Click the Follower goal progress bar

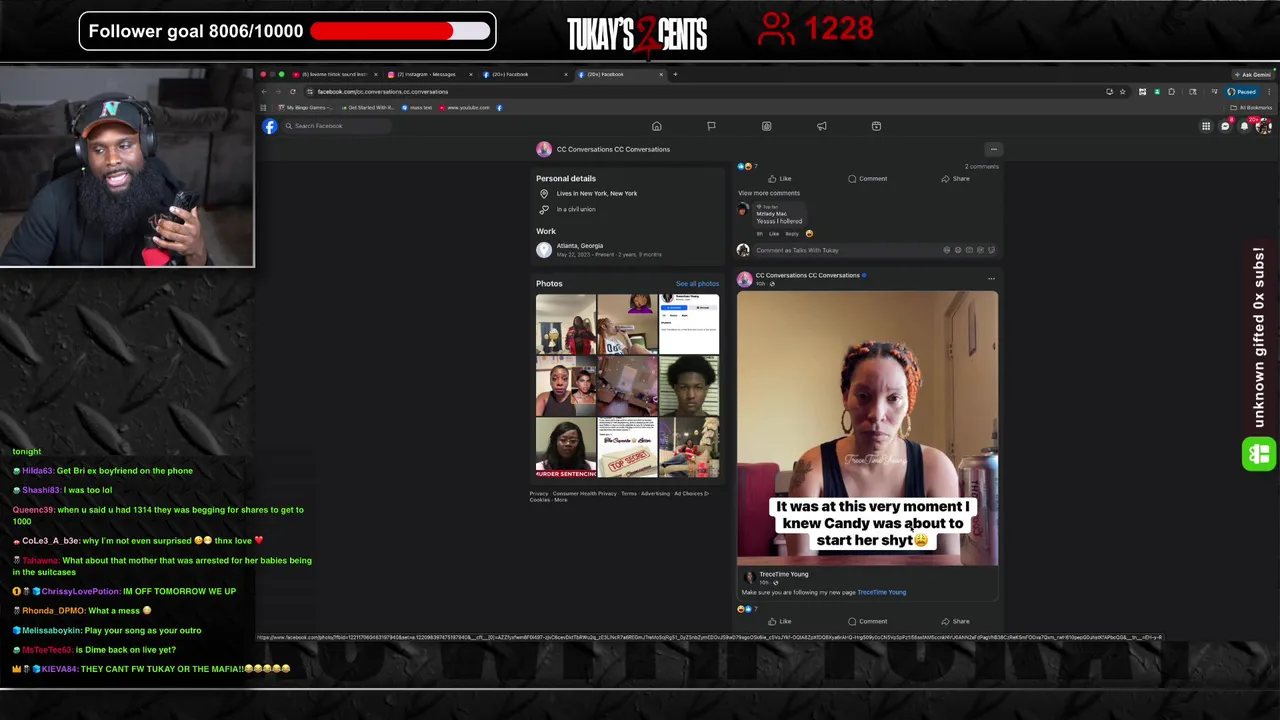coord(401,31)
